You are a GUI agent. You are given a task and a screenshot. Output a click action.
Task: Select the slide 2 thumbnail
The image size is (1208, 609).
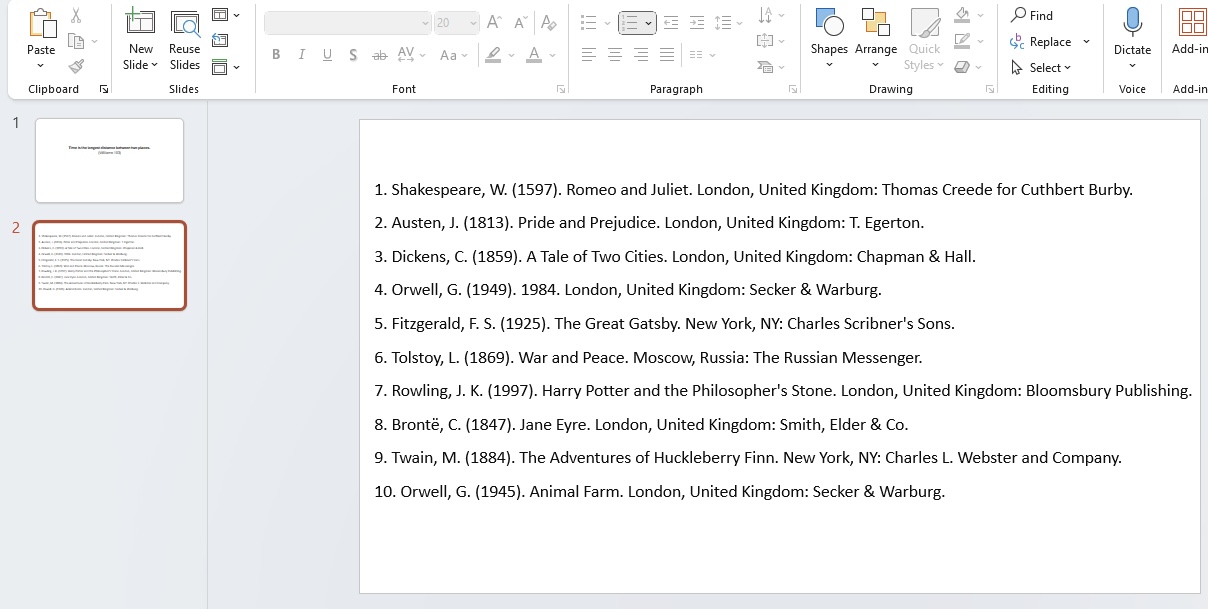tap(109, 265)
